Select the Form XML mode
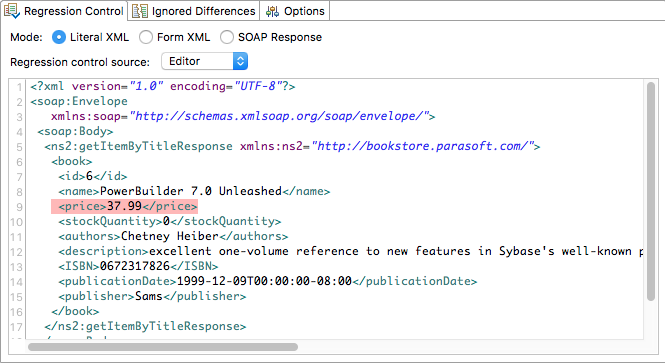The image size is (665, 363). (x=146, y=37)
